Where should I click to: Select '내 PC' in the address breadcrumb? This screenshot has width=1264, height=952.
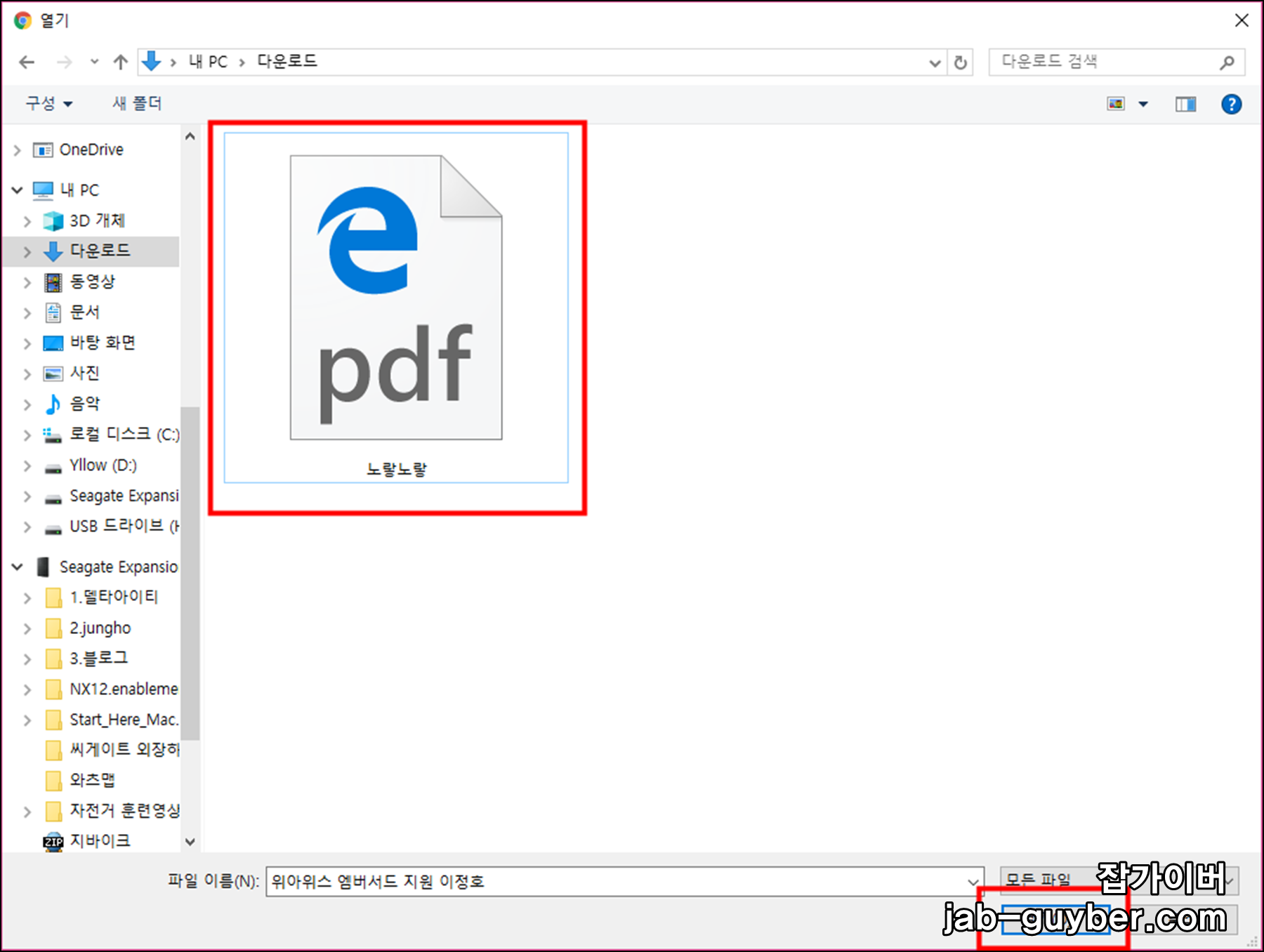point(208,62)
